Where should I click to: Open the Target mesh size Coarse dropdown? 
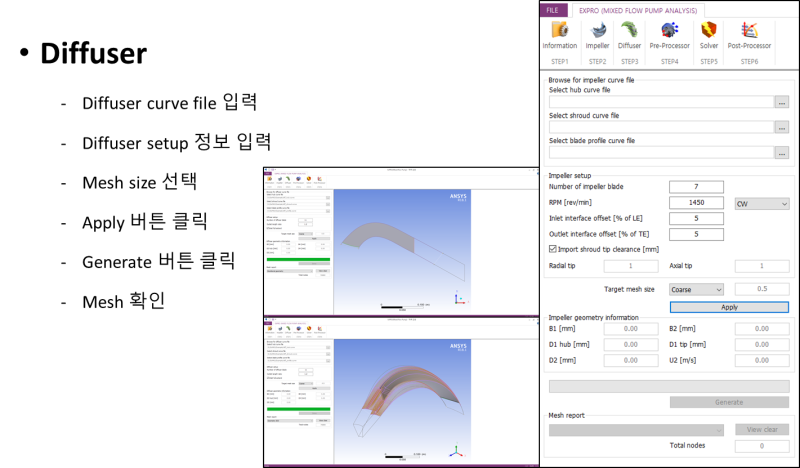click(696, 289)
